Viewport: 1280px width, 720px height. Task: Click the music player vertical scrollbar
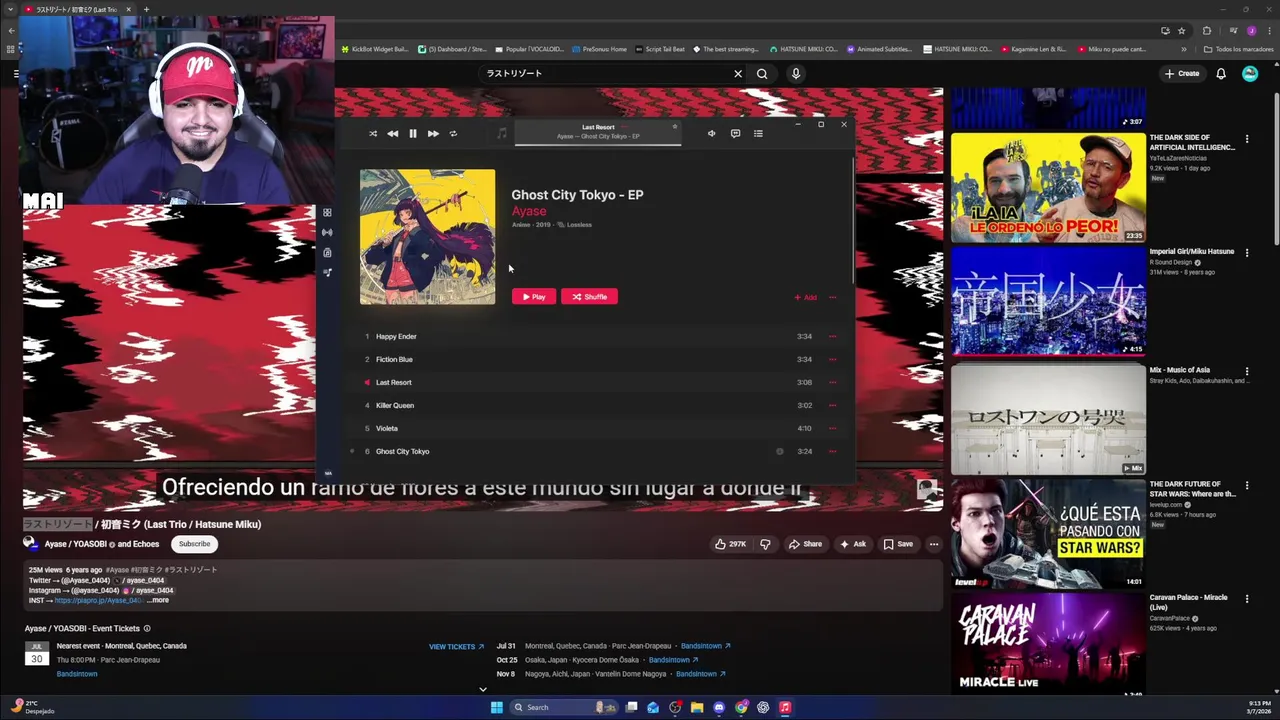pos(853,220)
